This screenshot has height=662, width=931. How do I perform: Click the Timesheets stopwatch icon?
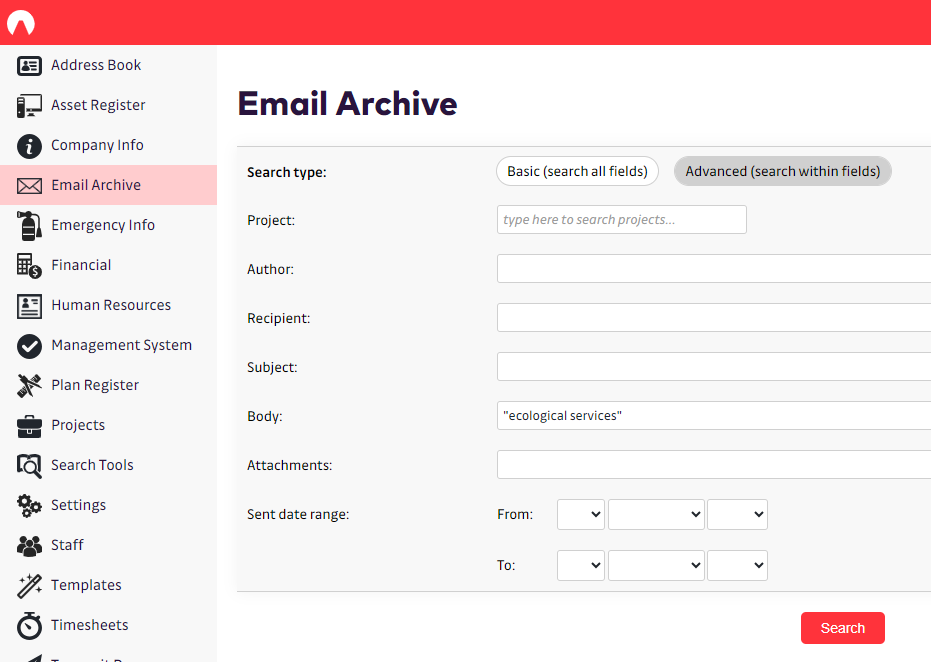click(x=29, y=625)
